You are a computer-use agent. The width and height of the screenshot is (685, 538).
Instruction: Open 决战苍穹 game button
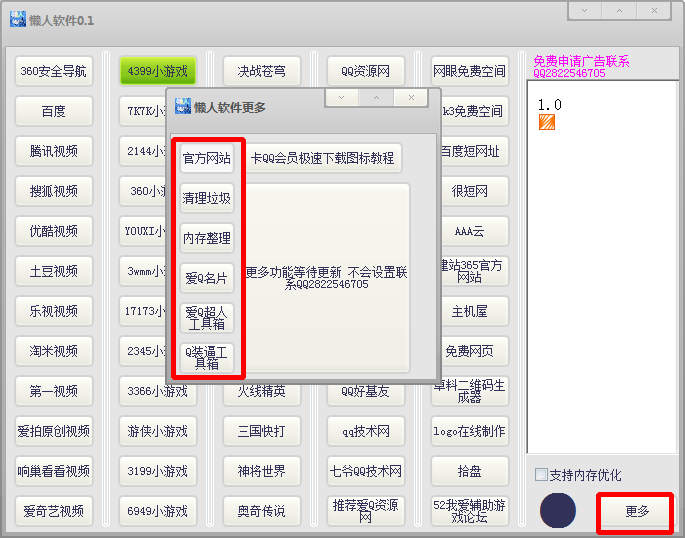(x=262, y=71)
